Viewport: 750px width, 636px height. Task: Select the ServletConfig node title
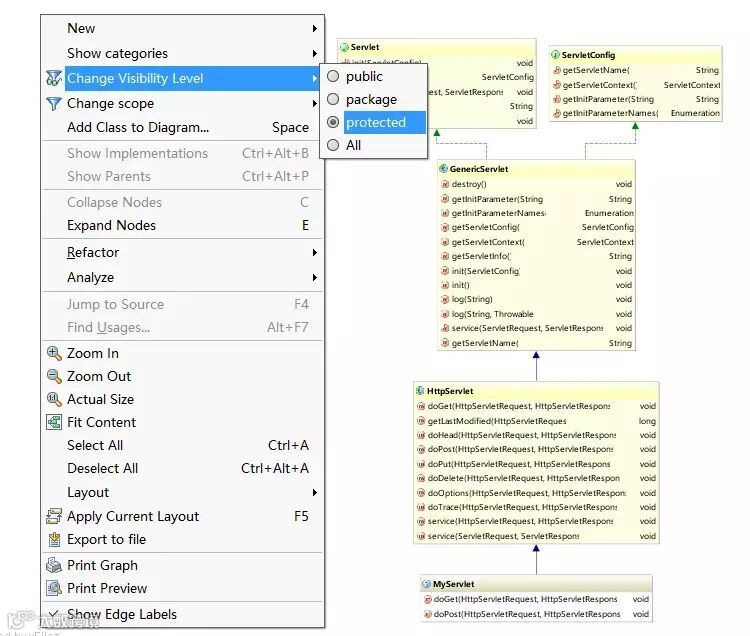pos(588,55)
